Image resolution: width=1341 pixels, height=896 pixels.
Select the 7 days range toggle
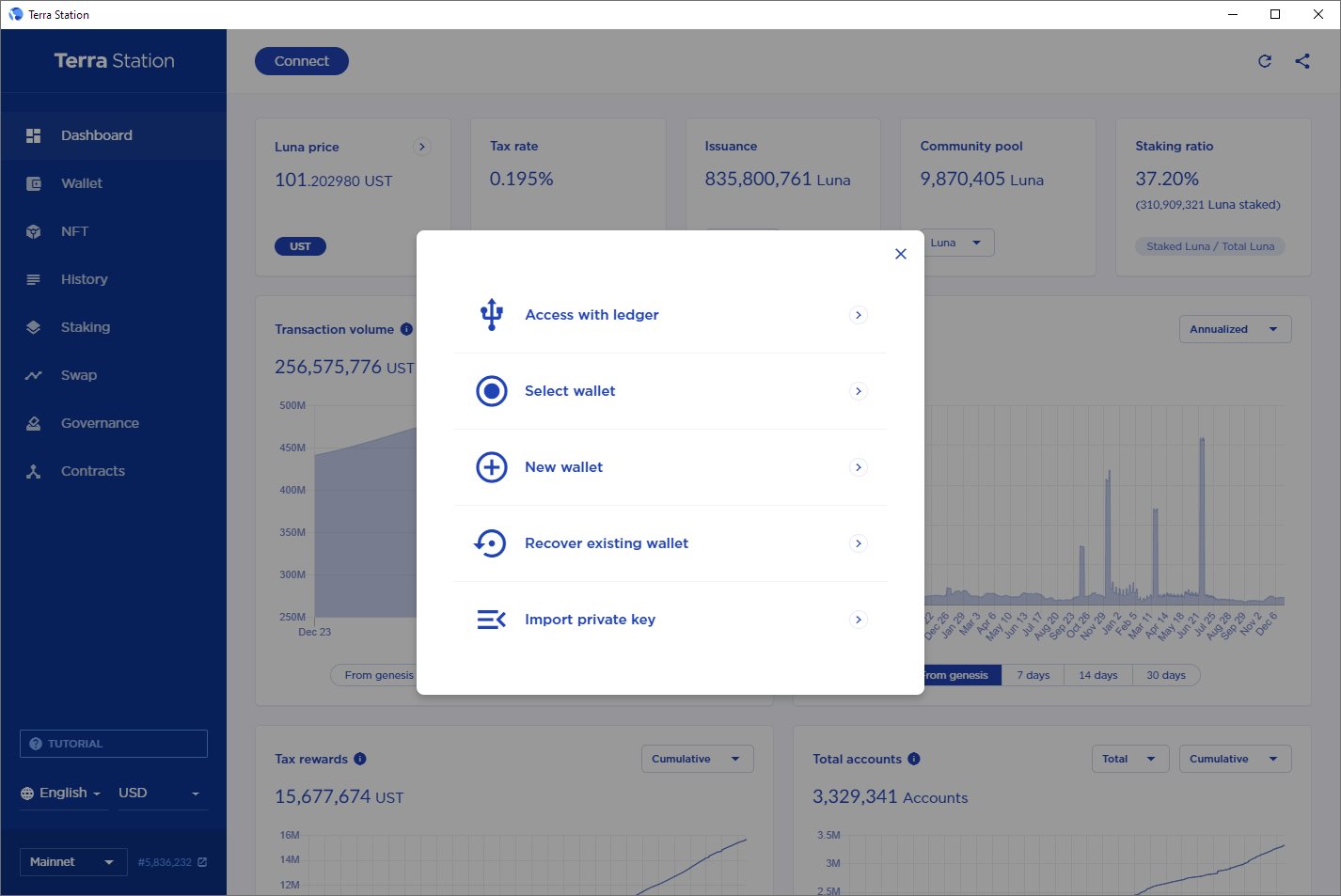(1033, 675)
